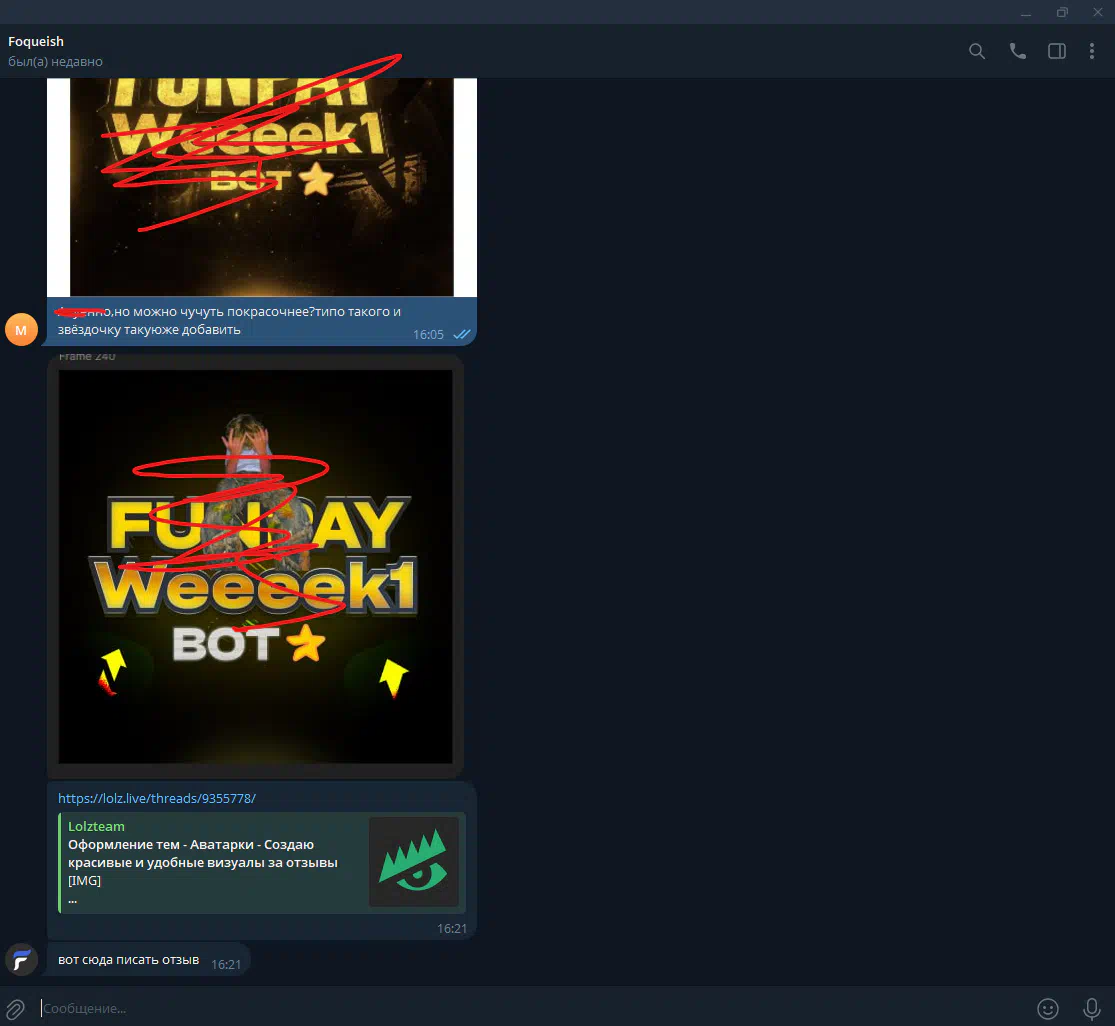This screenshot has height=1026, width=1115.
Task: Click the Lolzteam link preview title
Action: click(97, 827)
